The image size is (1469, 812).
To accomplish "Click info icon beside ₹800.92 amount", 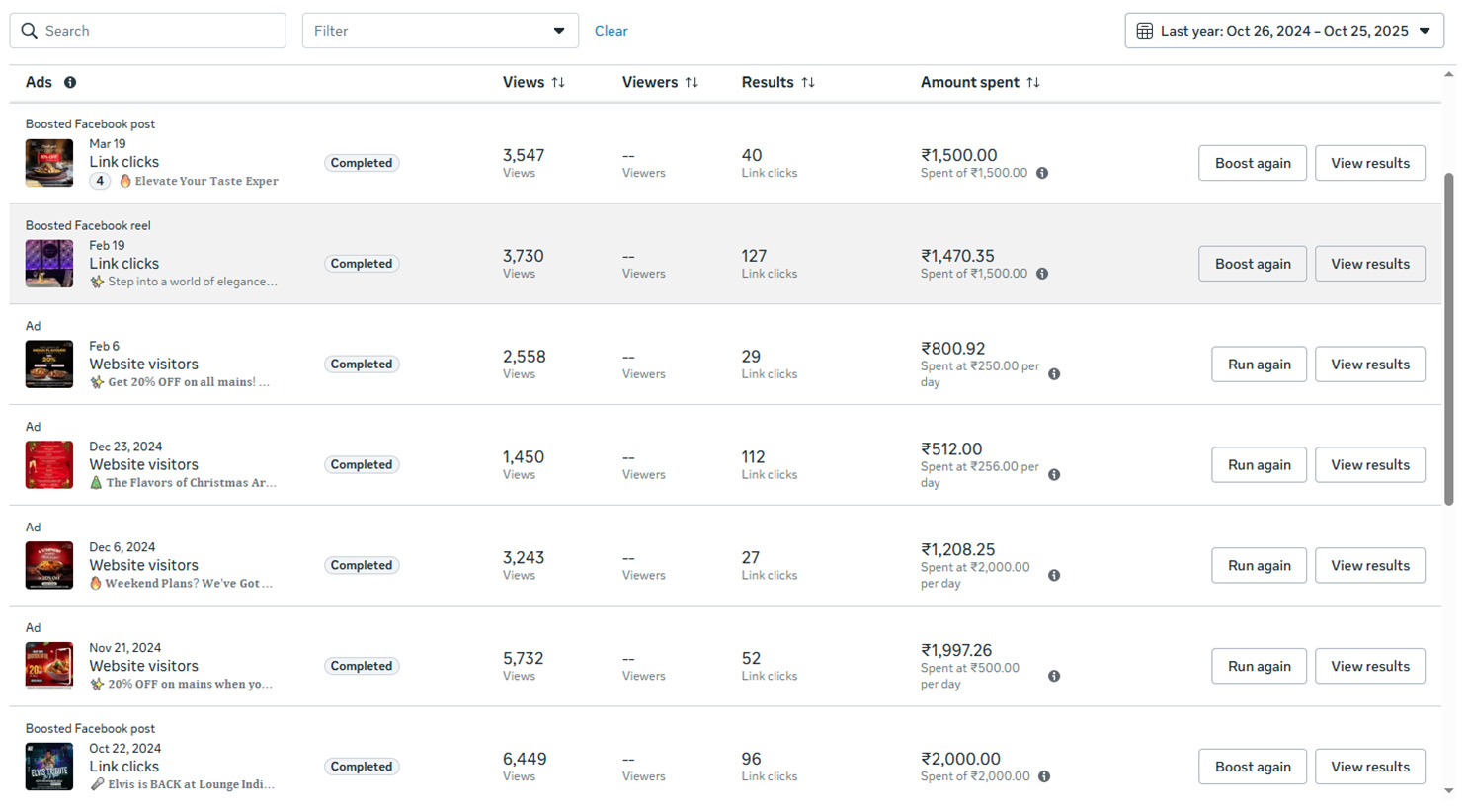I will click(1054, 374).
